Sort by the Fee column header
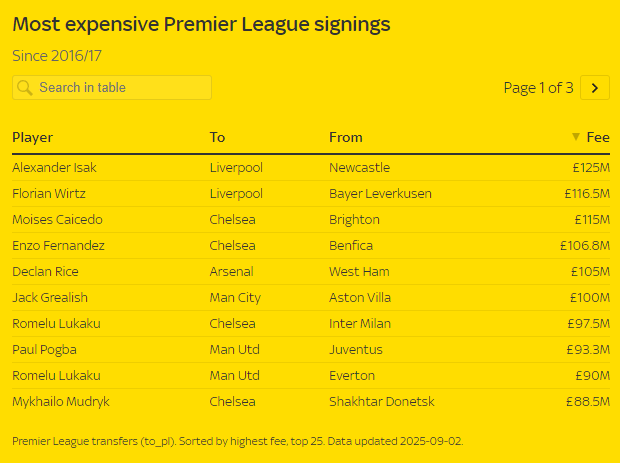 coord(598,137)
